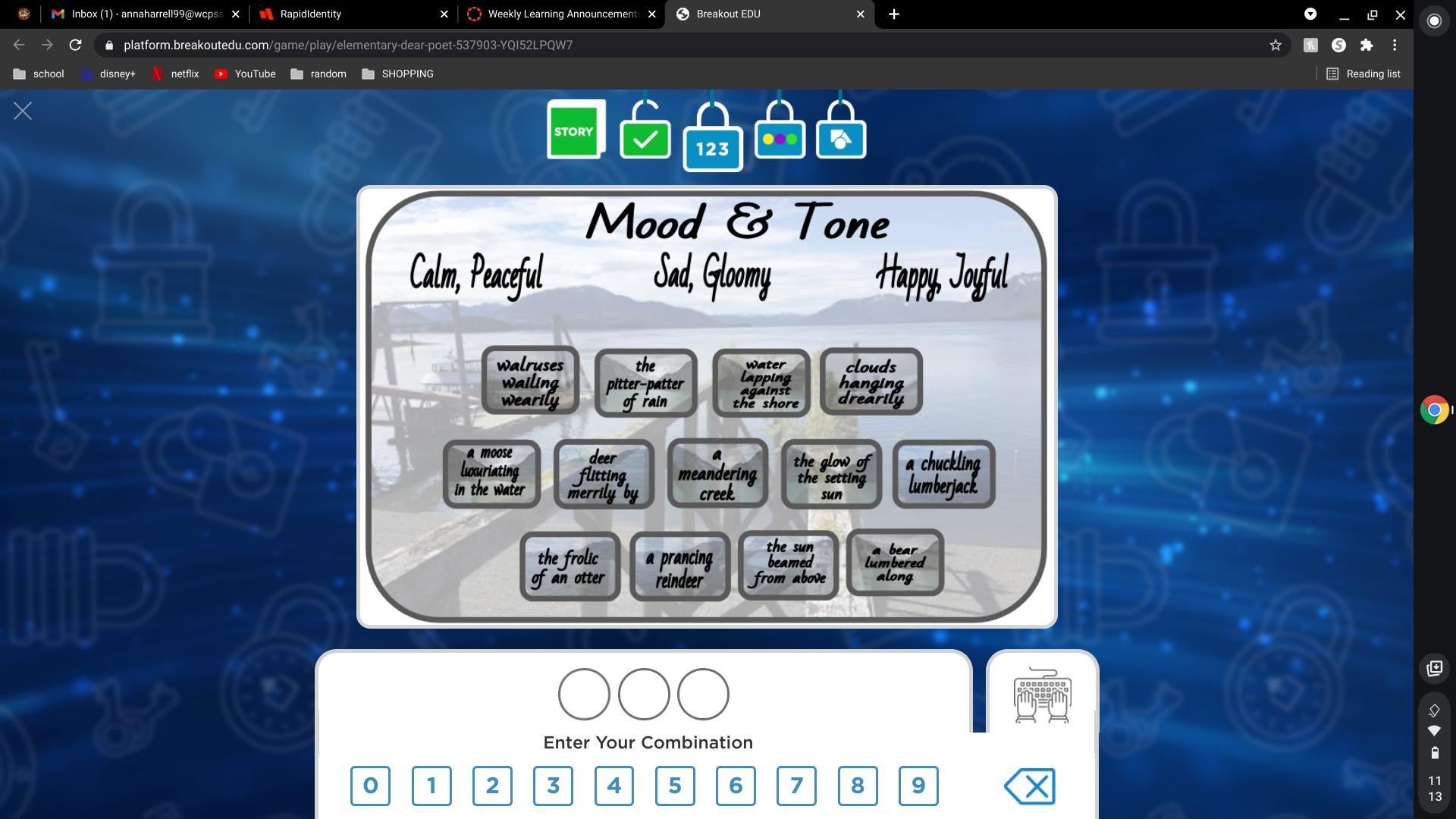Open the green STORY icon
Viewport: 1456px width, 819px height.
575,130
